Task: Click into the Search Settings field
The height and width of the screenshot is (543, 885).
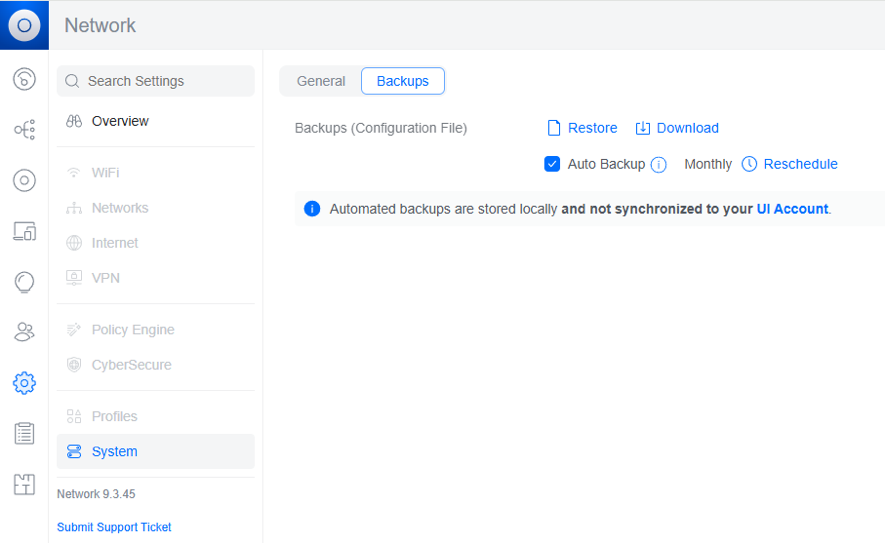Action: point(156,81)
